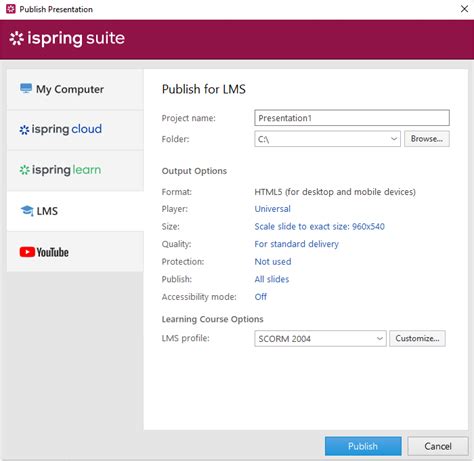Cancel the publish dialog

click(x=438, y=446)
